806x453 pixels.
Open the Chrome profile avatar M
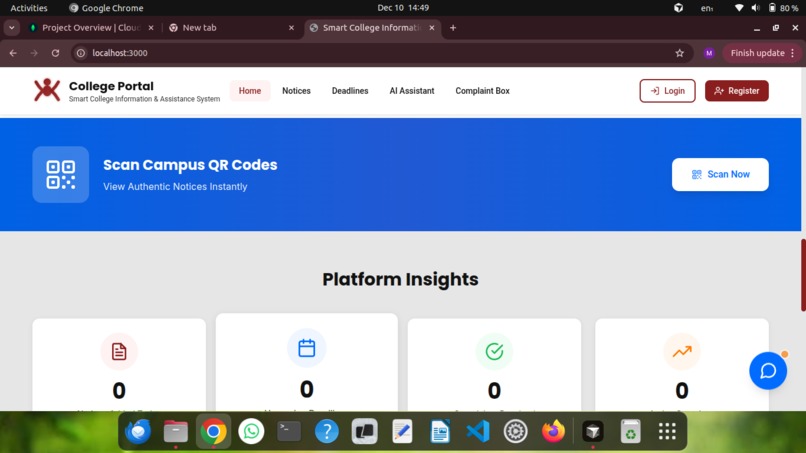[709, 53]
